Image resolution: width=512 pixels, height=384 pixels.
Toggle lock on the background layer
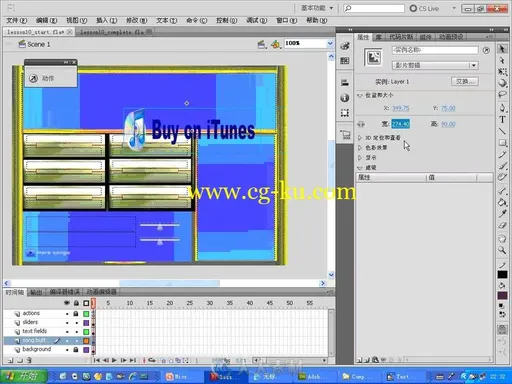76,350
